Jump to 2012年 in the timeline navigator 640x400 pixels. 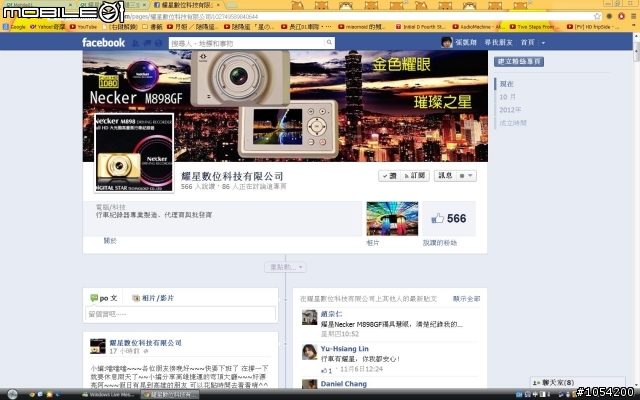point(510,110)
